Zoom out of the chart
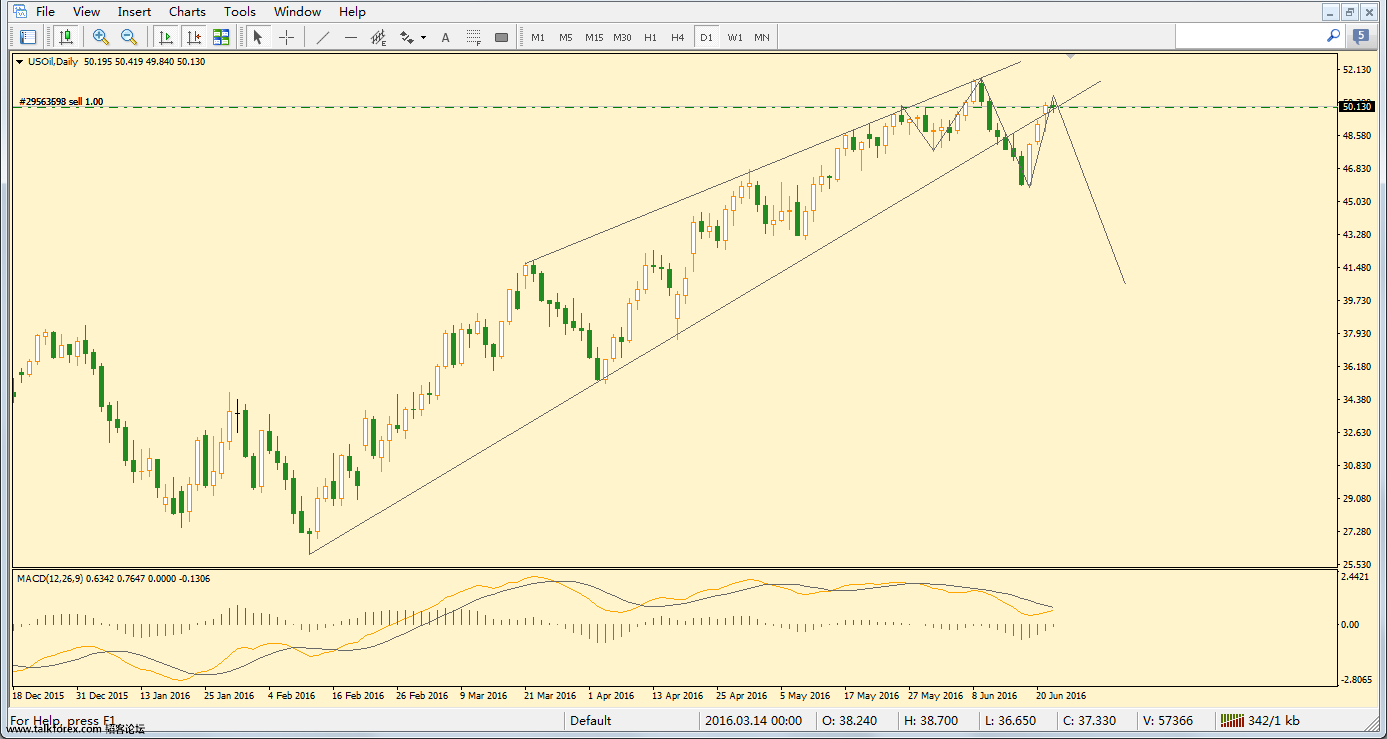This screenshot has height=739, width=1387. click(129, 37)
